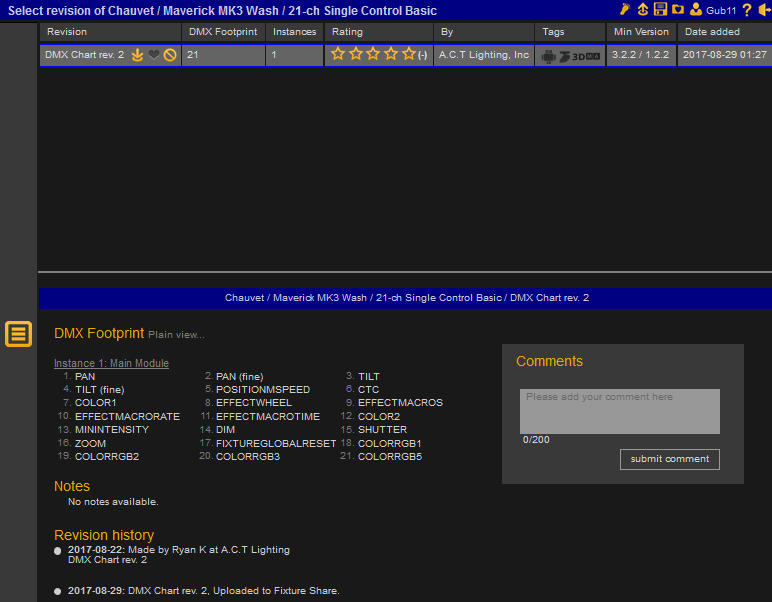Rate the revision one star

(338, 54)
